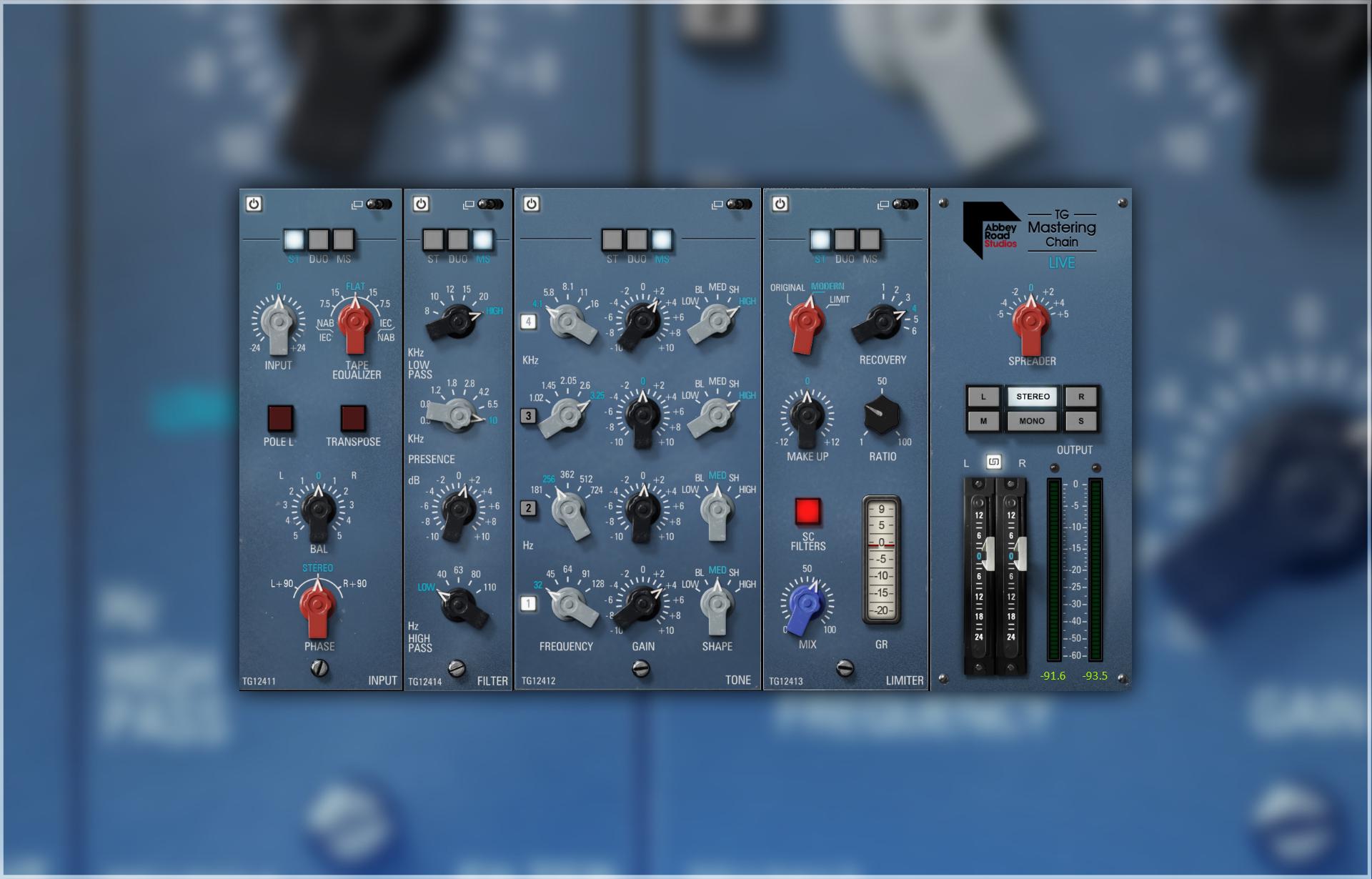Viewport: 1372px width, 879px height.
Task: Click the BAL balance knob
Action: pos(319,512)
